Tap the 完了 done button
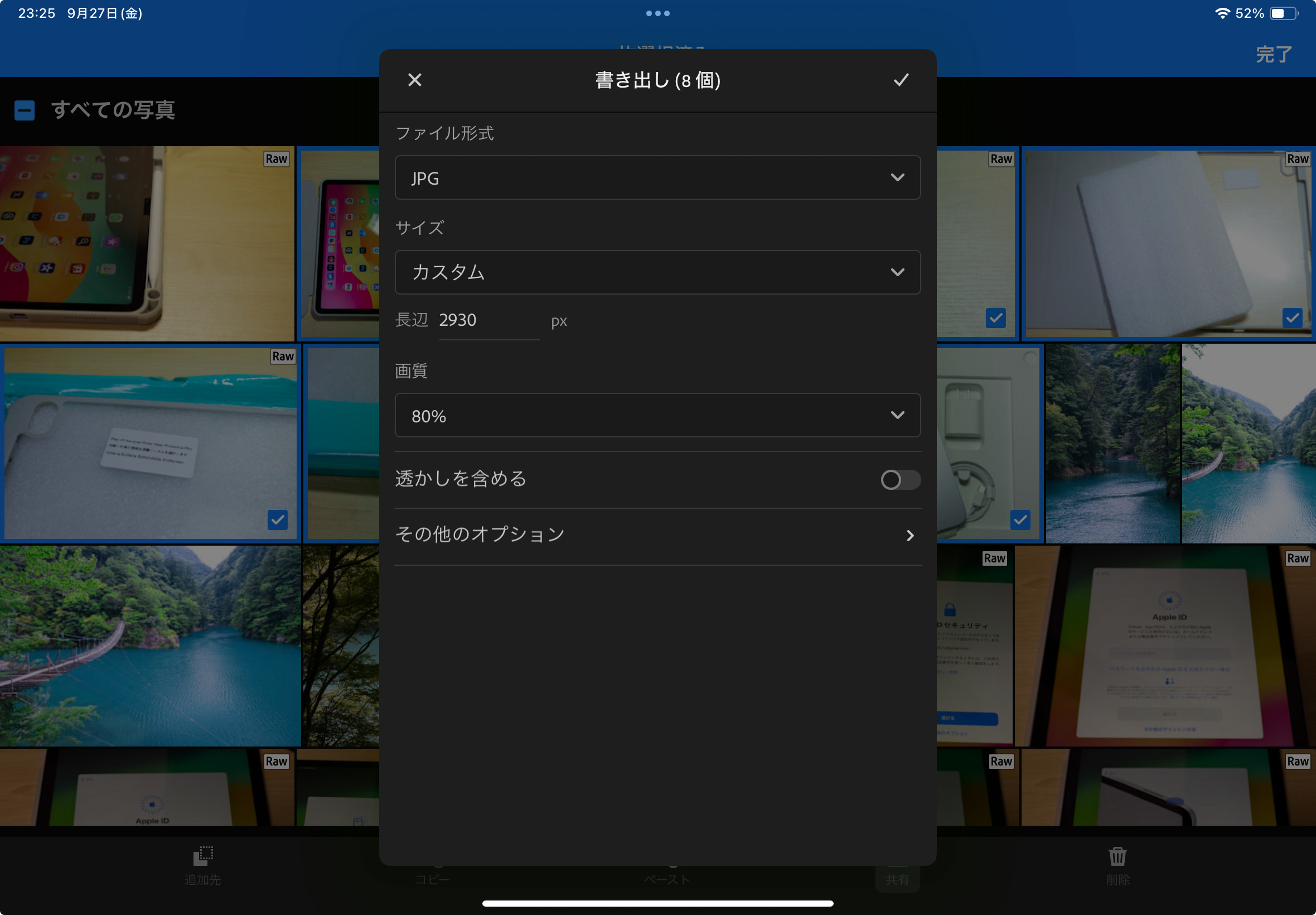The width and height of the screenshot is (1316, 915). [1274, 55]
